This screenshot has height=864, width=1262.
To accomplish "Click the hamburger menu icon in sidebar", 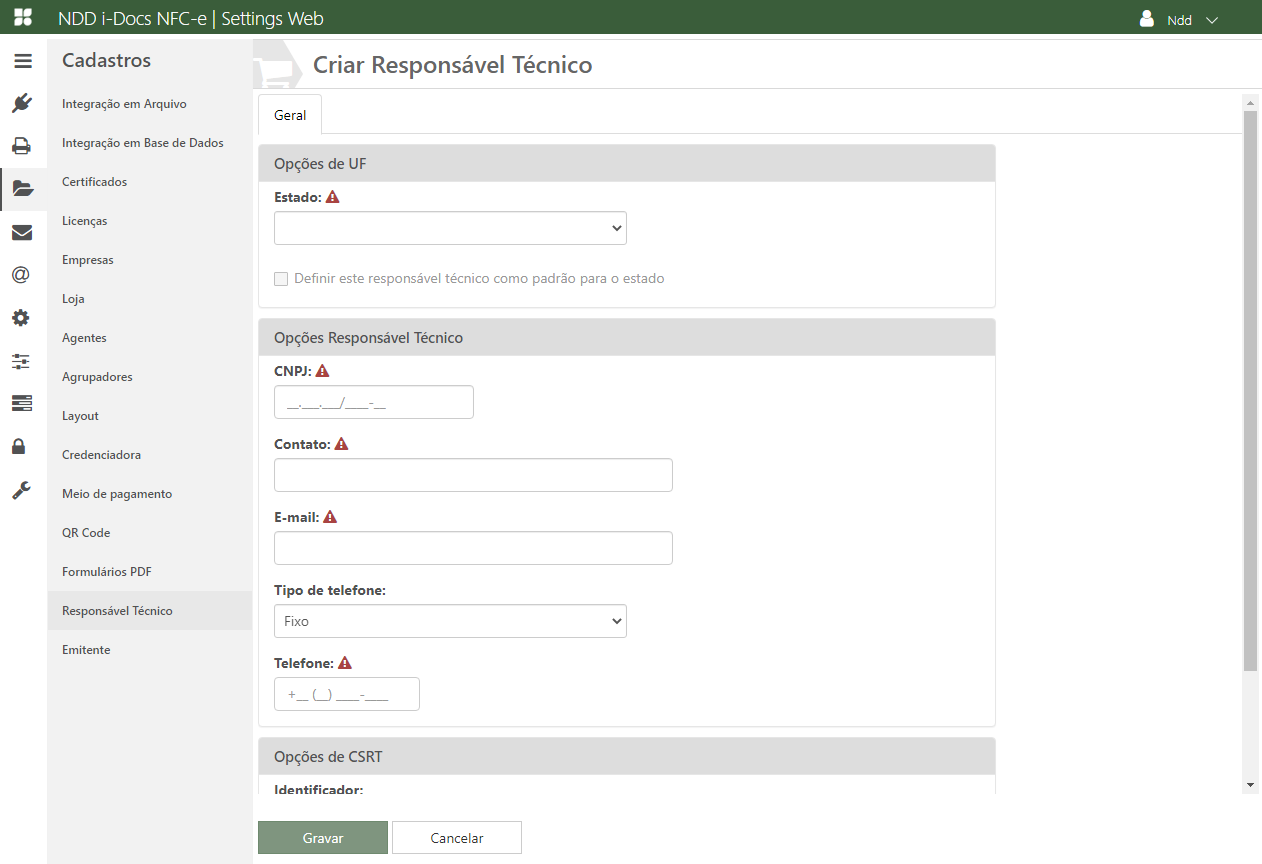I will pos(22,61).
